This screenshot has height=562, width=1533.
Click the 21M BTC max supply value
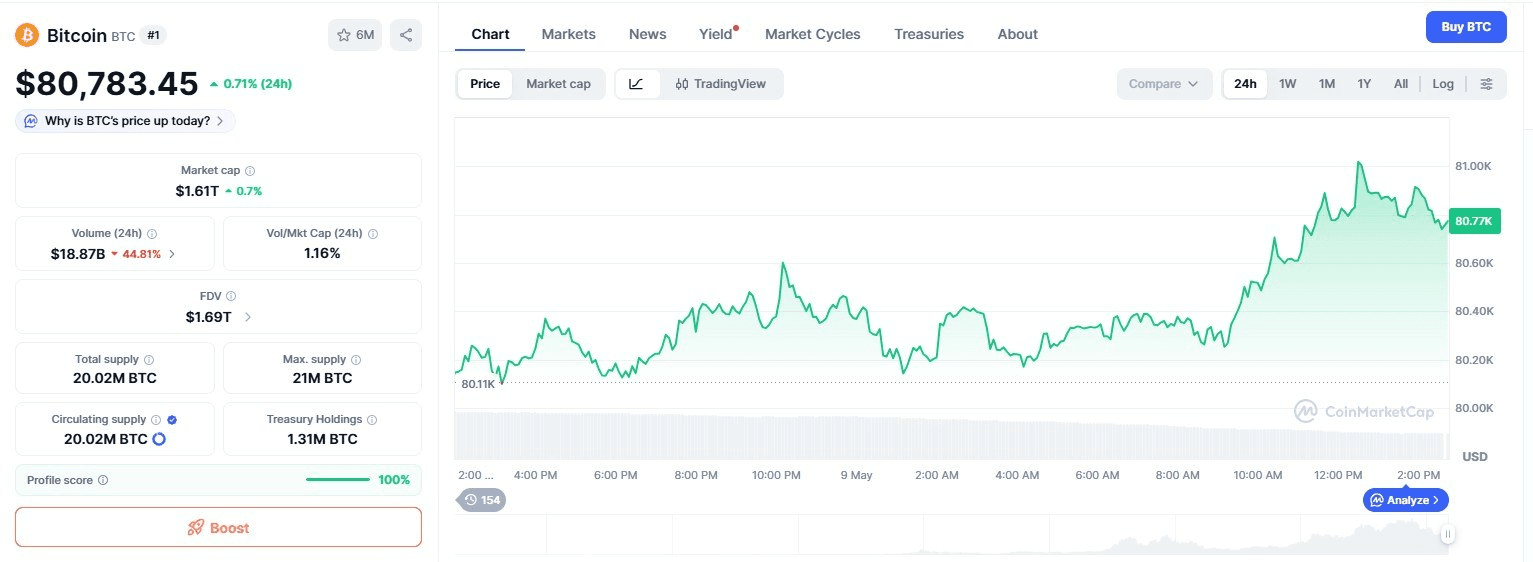click(x=322, y=378)
